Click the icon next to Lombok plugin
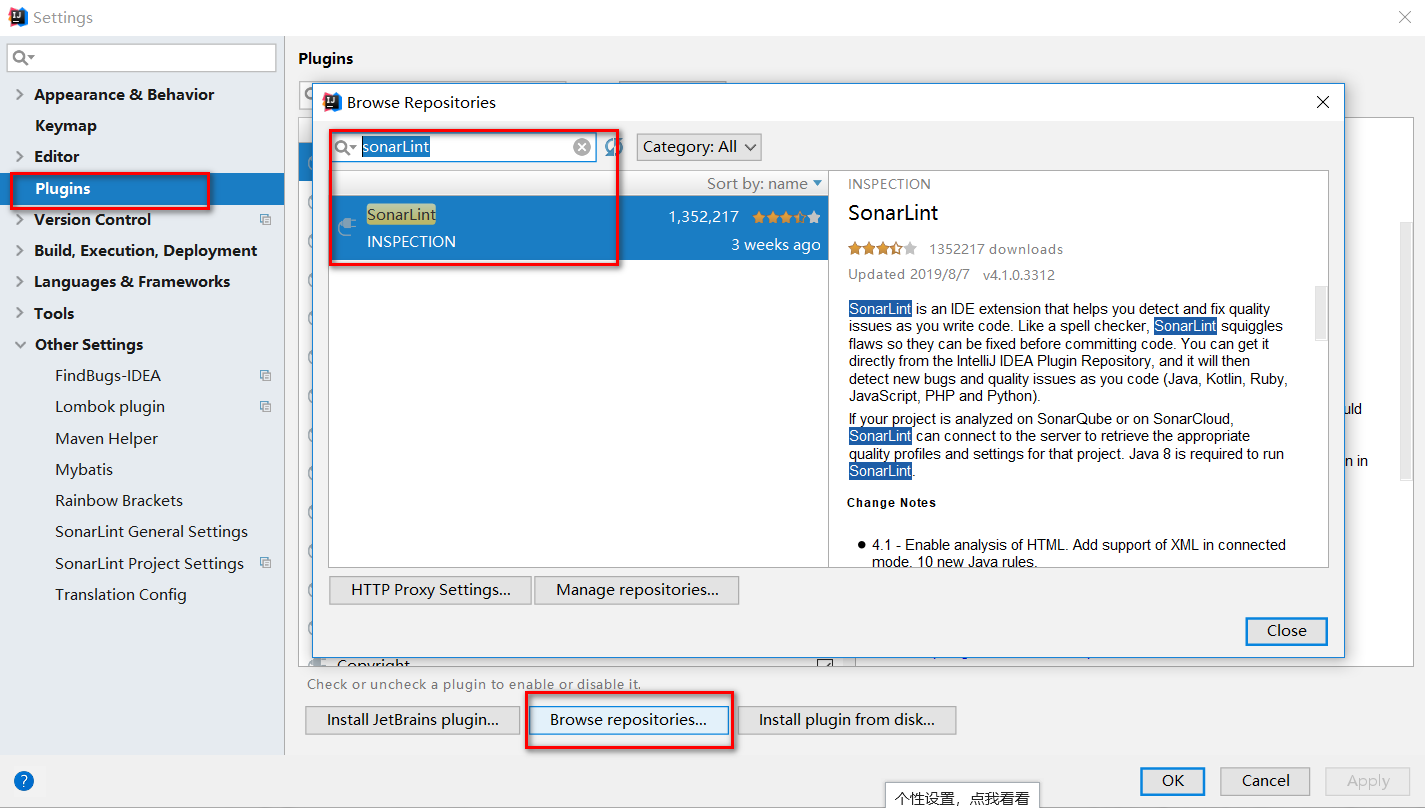Image resolution: width=1425 pixels, height=808 pixels. (265, 407)
